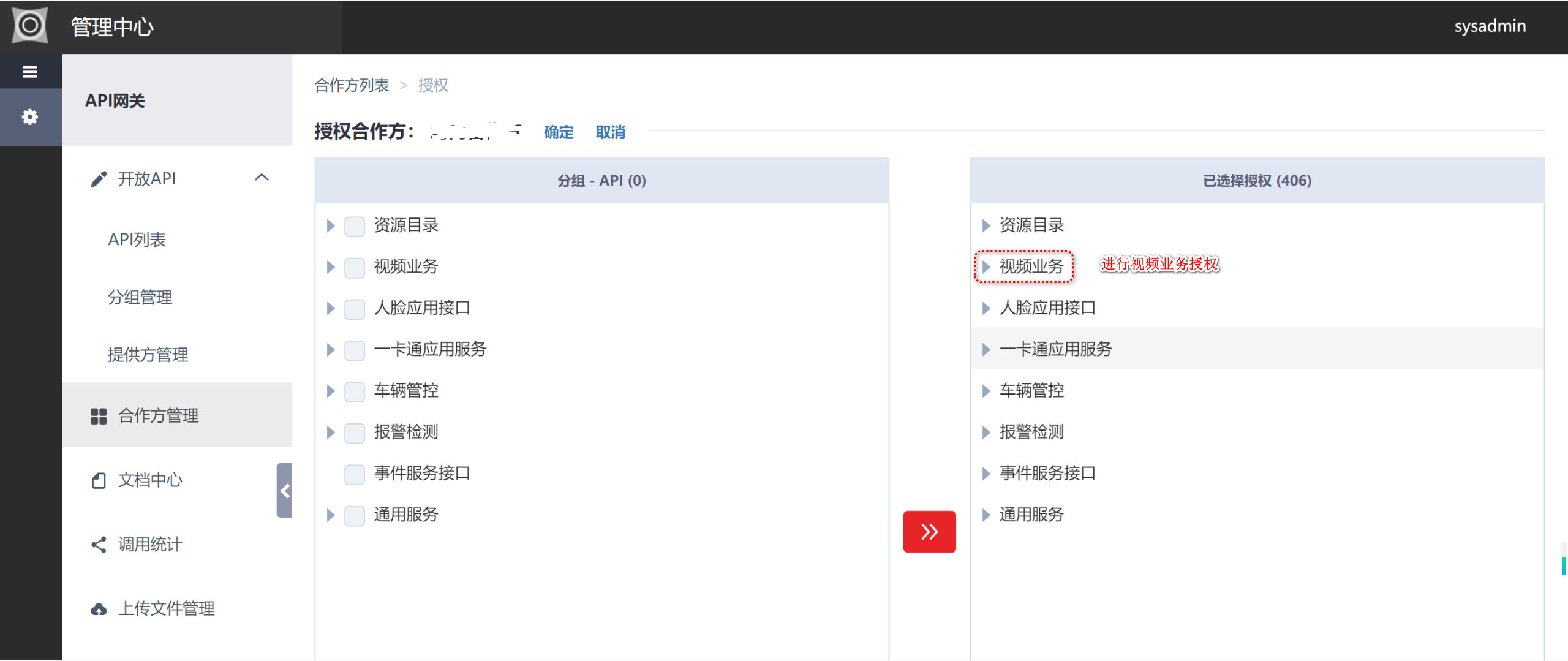This screenshot has width=1568, height=661.
Task: Check the 资源目录 checkbox in left panel
Action: [354, 226]
